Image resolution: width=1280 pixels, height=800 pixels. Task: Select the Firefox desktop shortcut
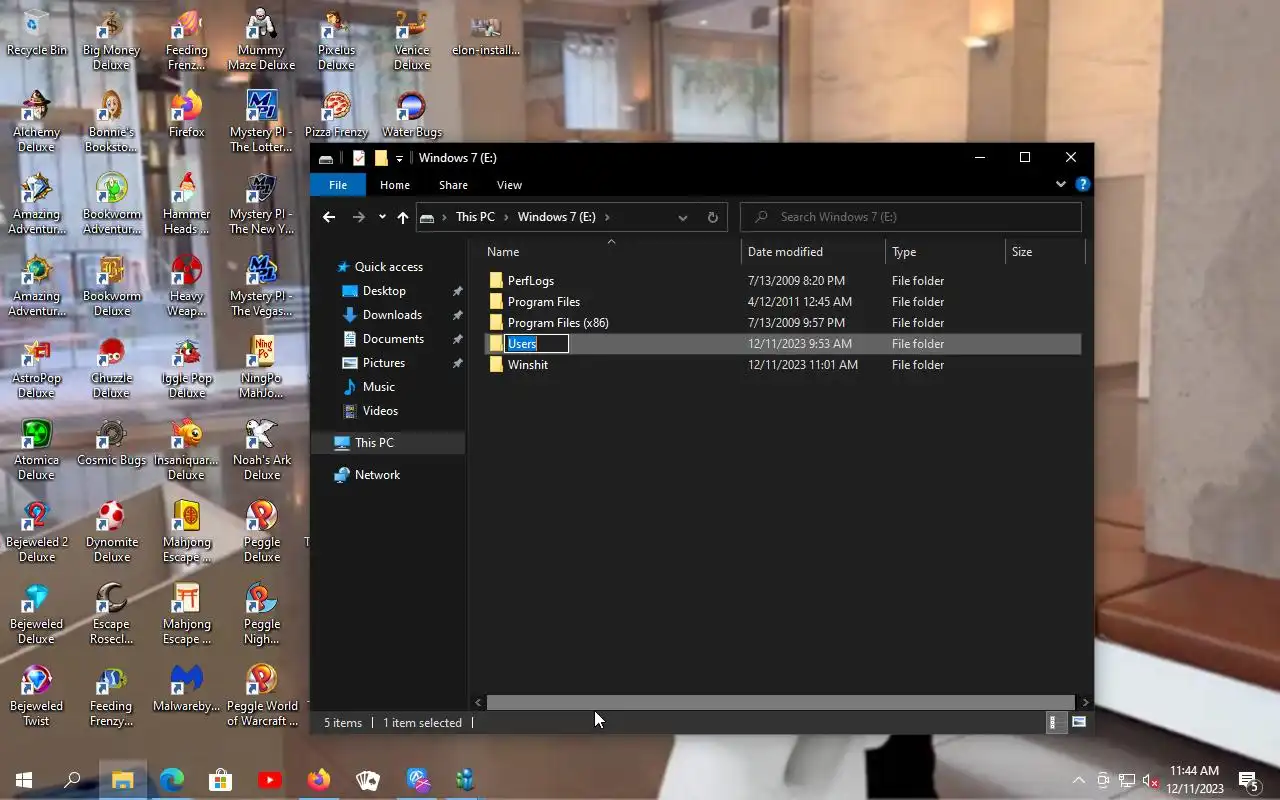point(187,114)
